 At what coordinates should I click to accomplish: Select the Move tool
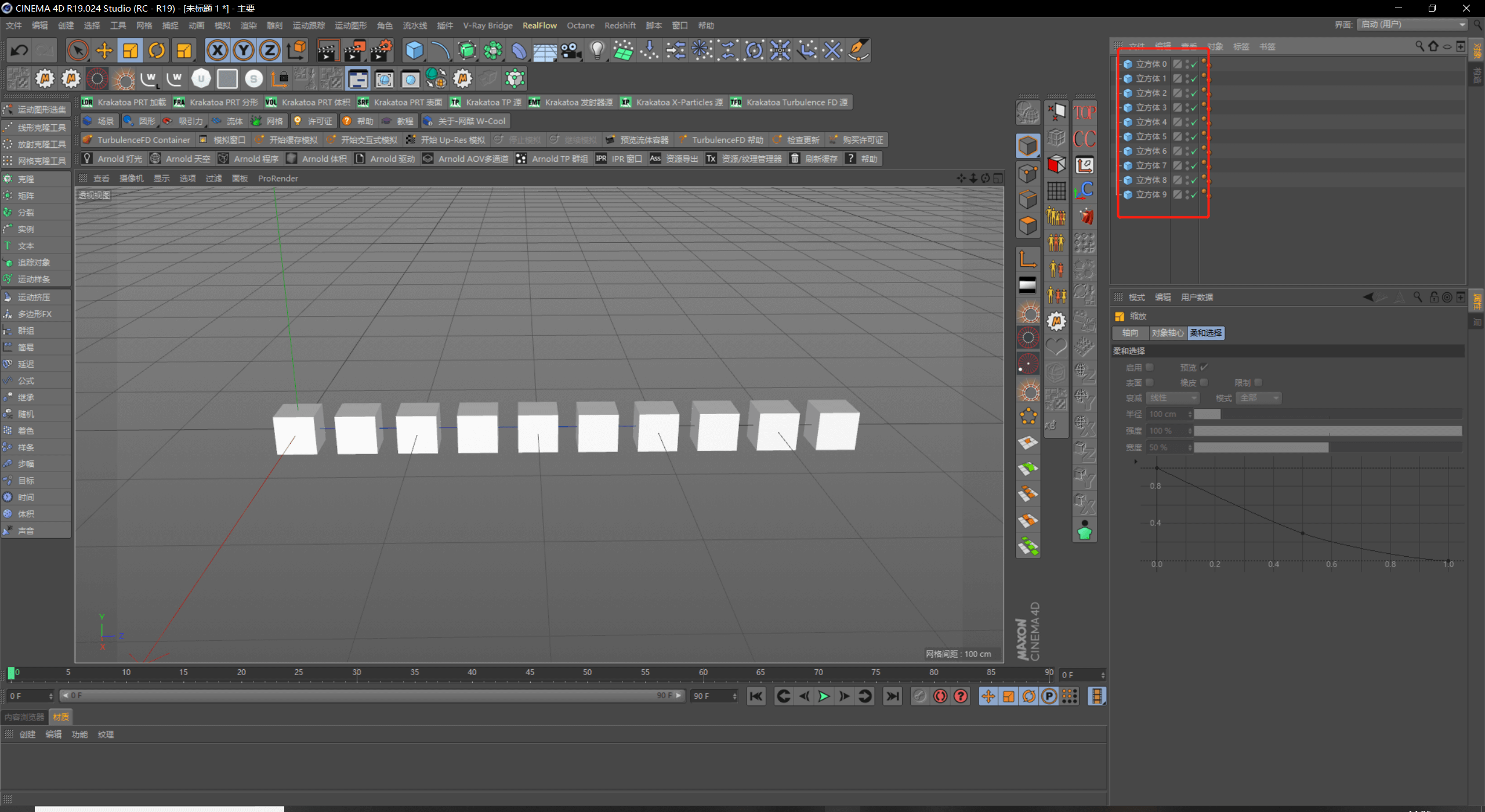coord(104,50)
